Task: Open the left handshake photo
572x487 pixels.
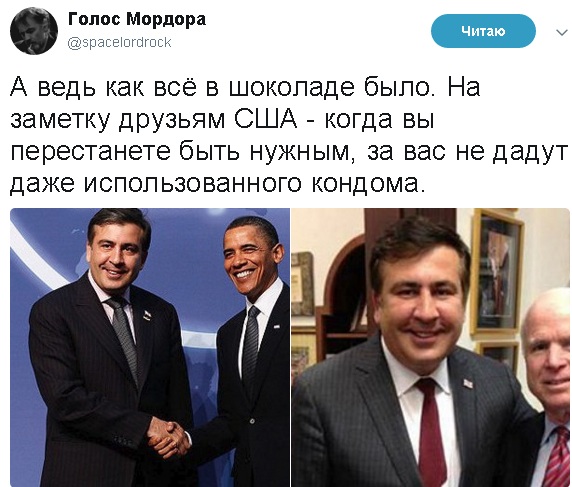Action: 150,347
